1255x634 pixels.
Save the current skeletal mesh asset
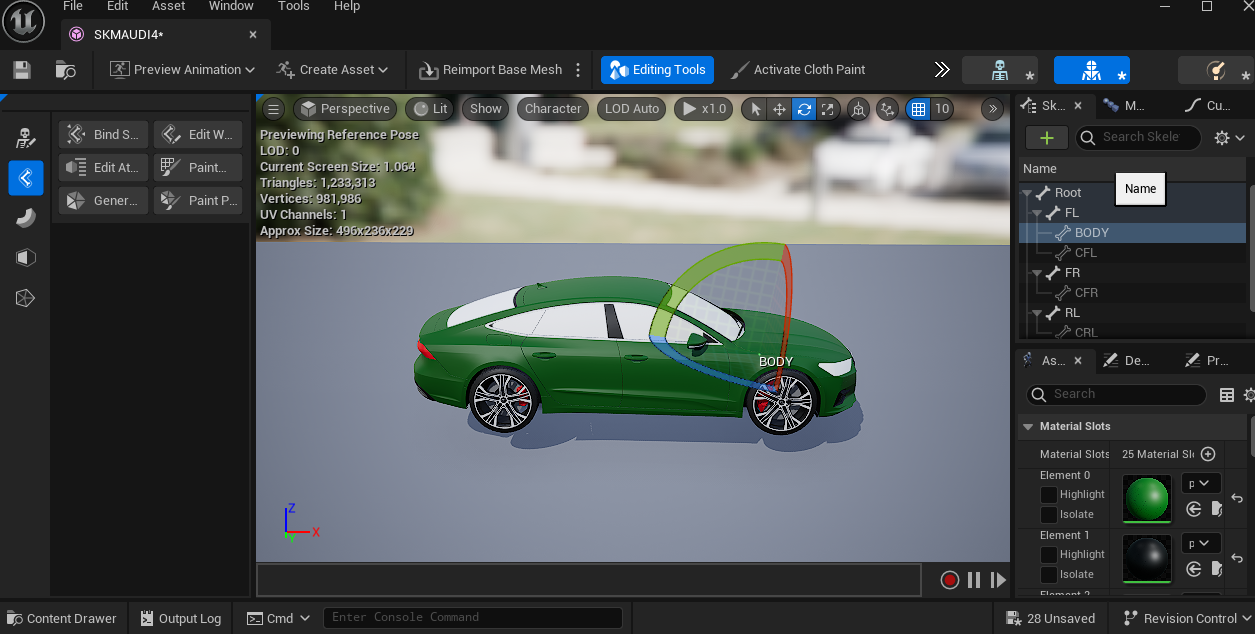pyautogui.click(x=22, y=70)
